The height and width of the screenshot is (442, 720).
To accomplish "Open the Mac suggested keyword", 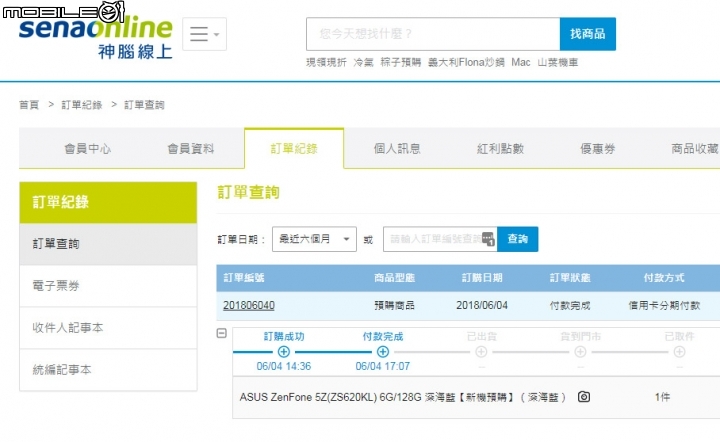I will 521,62.
